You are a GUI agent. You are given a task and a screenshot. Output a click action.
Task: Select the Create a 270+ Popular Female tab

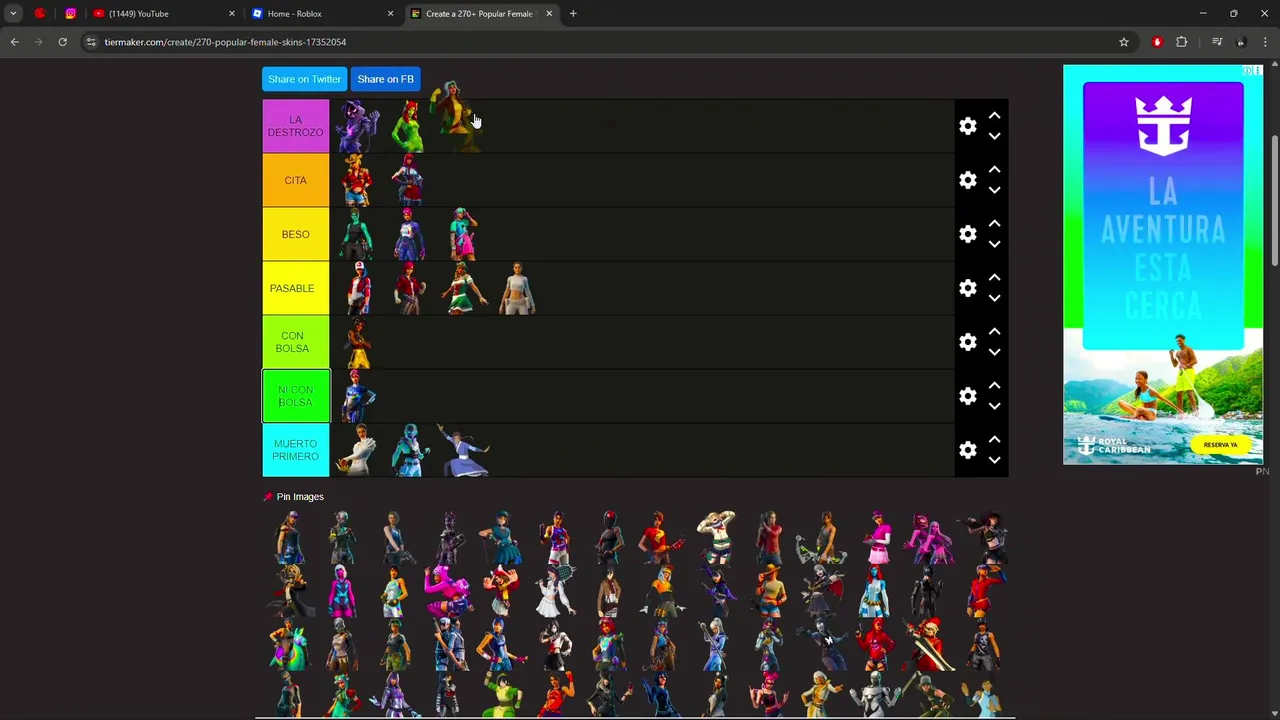[479, 14]
